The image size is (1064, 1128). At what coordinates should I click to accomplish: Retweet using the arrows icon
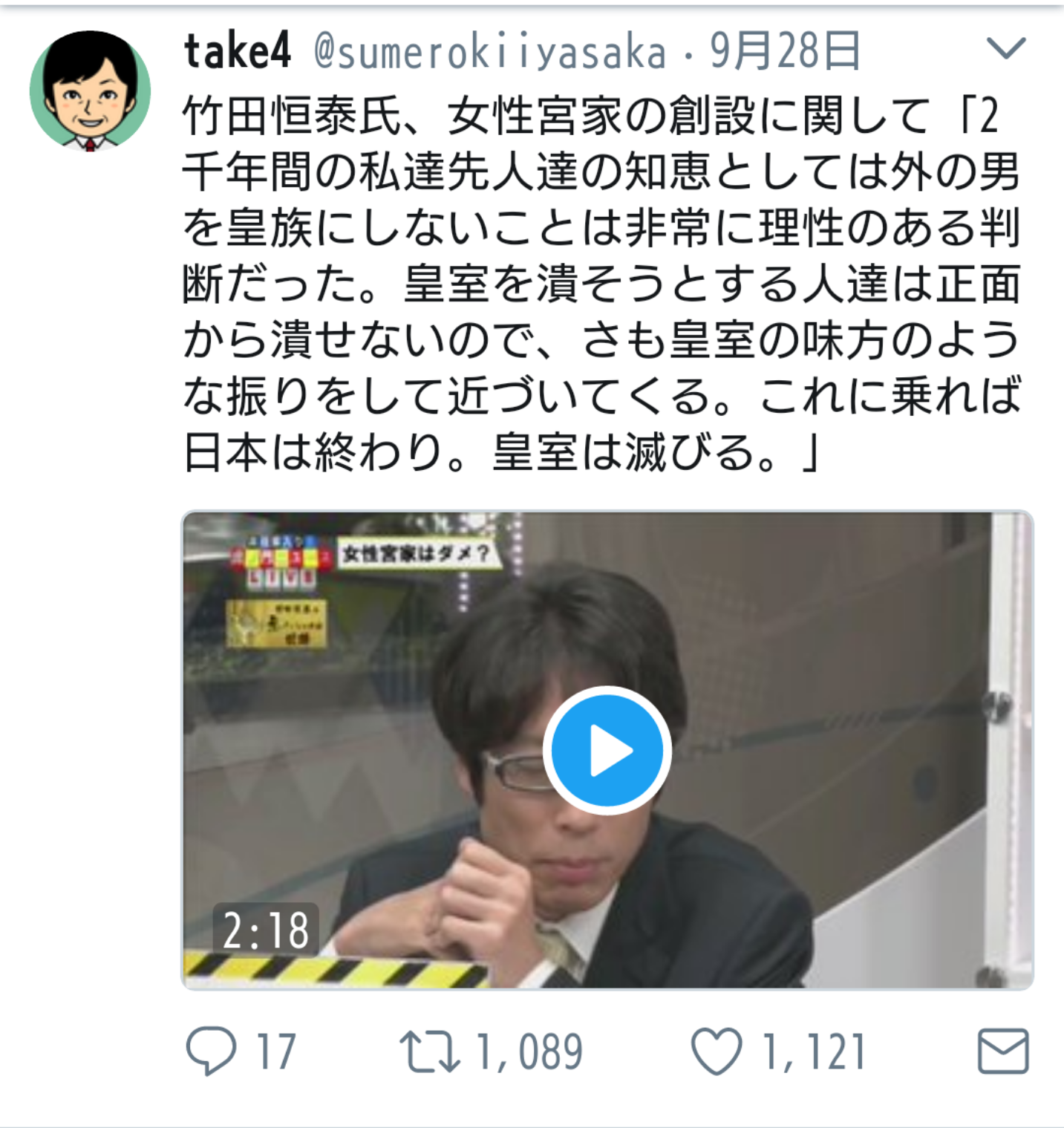(x=429, y=1052)
